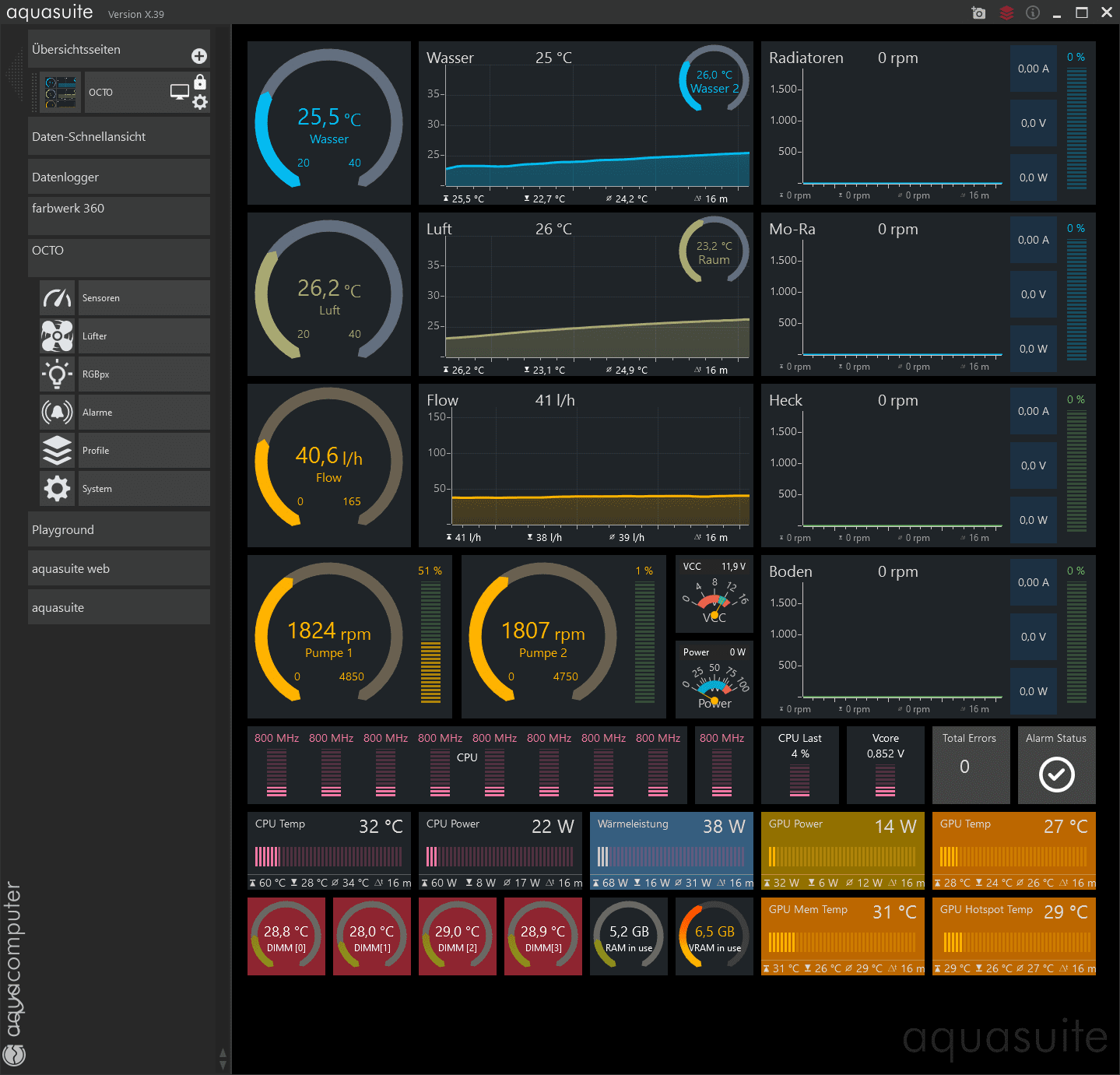
Task: Click the DIMM[3] 28,9 °C gauge
Action: 543,936
